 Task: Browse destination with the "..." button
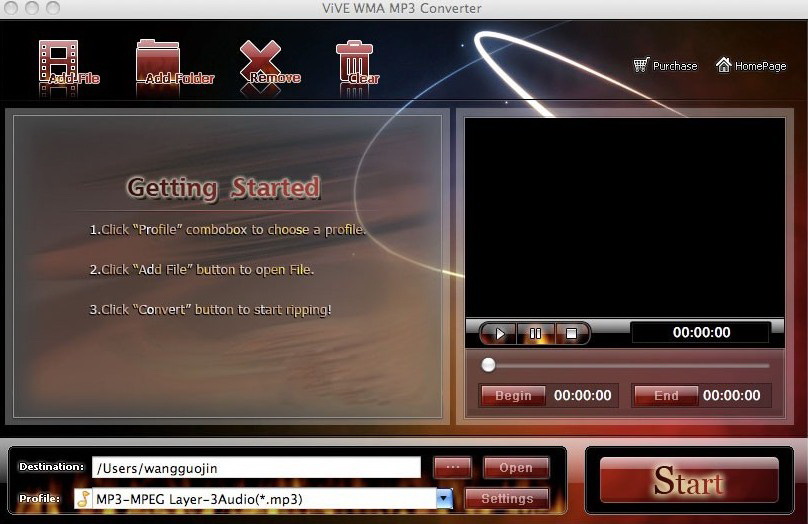point(452,467)
